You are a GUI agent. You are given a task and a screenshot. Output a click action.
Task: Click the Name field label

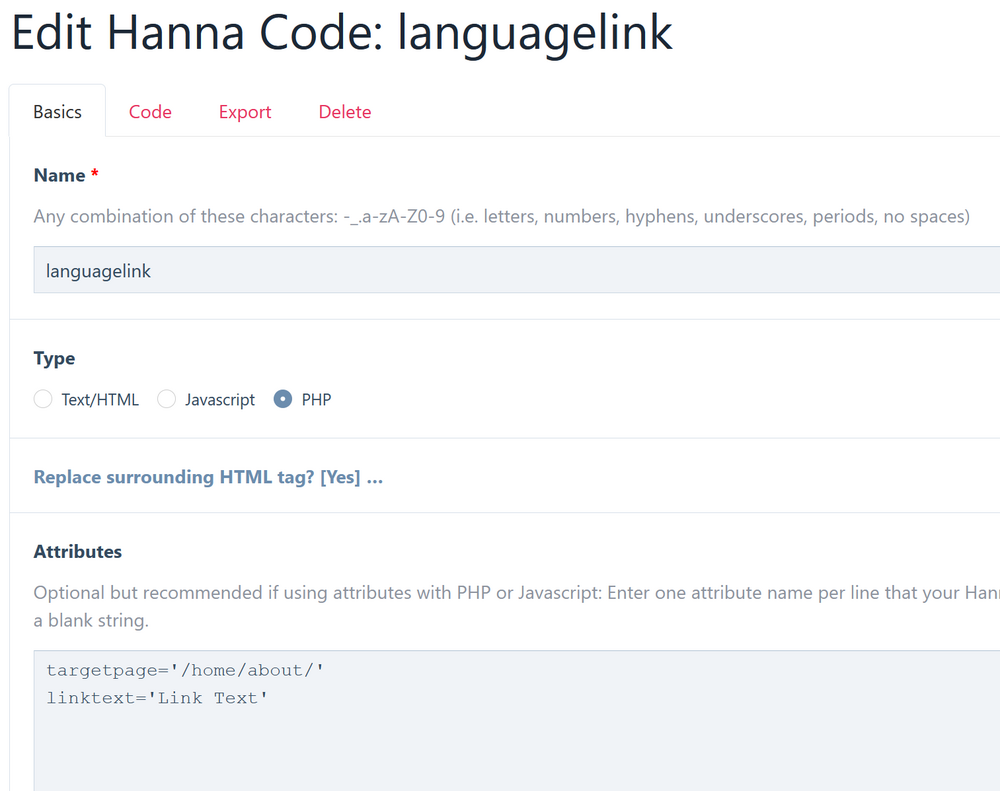coord(59,175)
